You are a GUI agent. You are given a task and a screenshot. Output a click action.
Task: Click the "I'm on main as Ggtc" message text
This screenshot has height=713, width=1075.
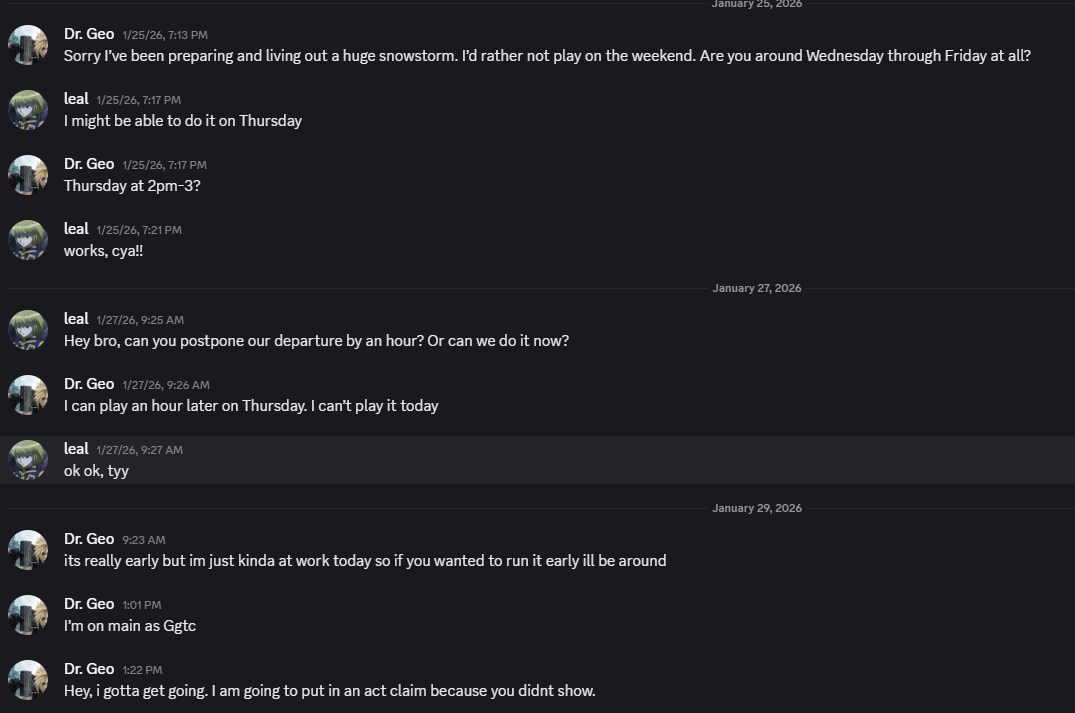pyautogui.click(x=130, y=626)
